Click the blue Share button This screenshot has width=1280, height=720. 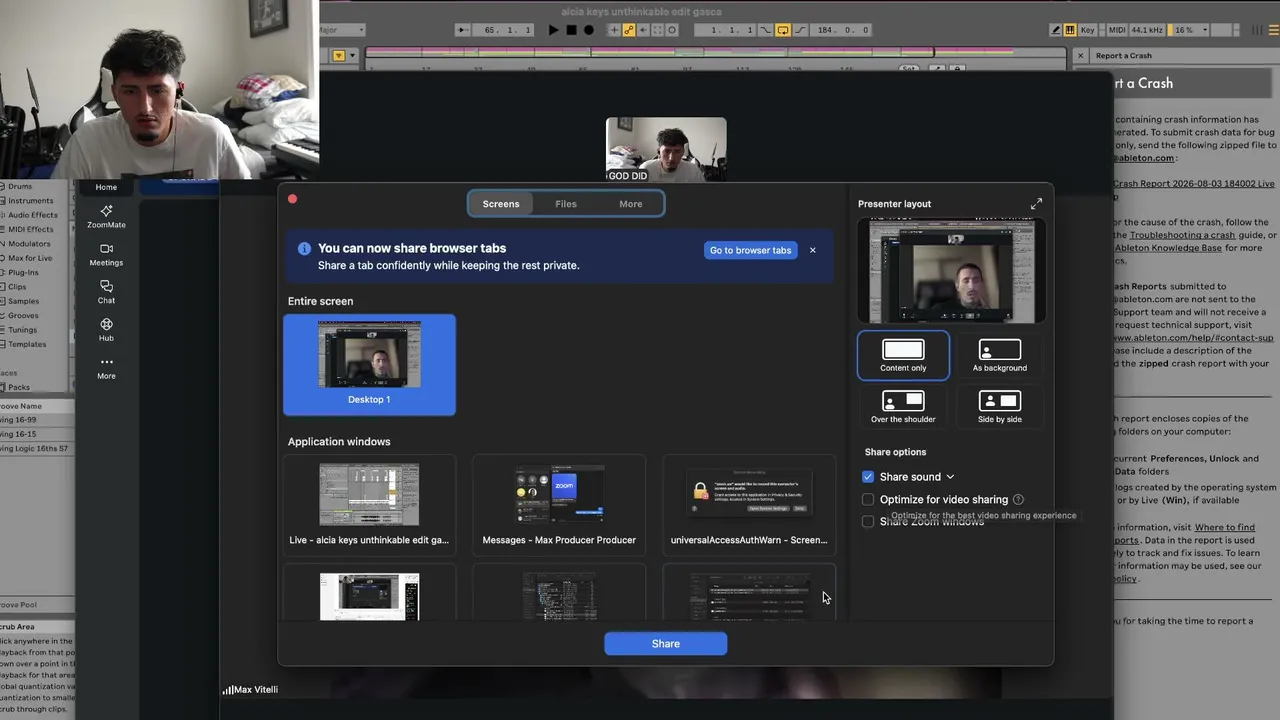[x=666, y=644]
